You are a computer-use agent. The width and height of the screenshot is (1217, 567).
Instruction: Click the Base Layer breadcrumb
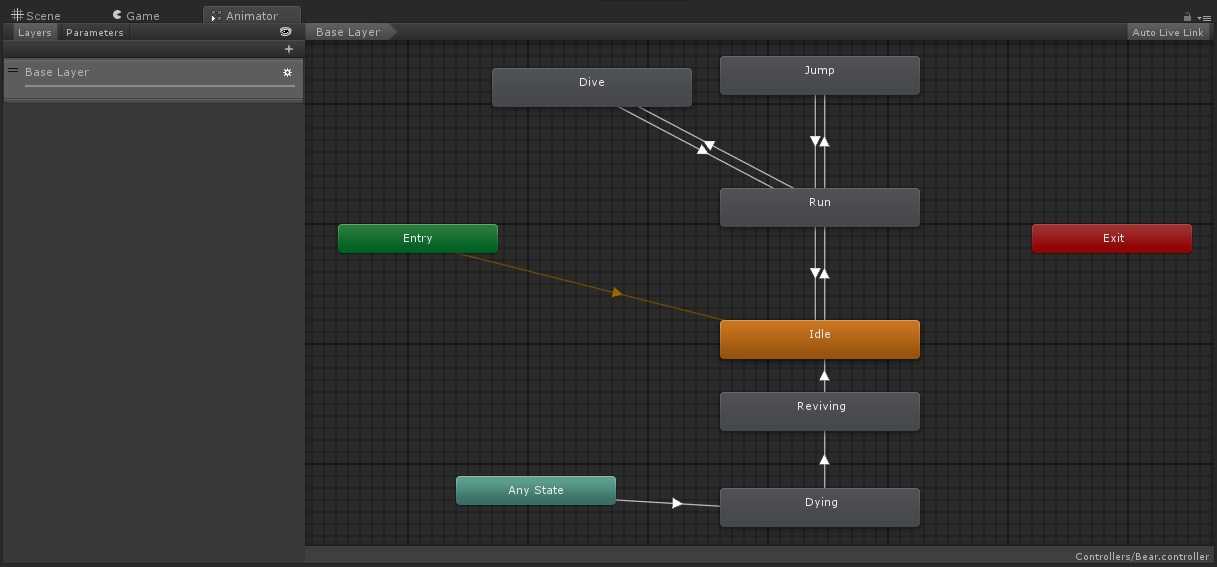click(x=348, y=32)
